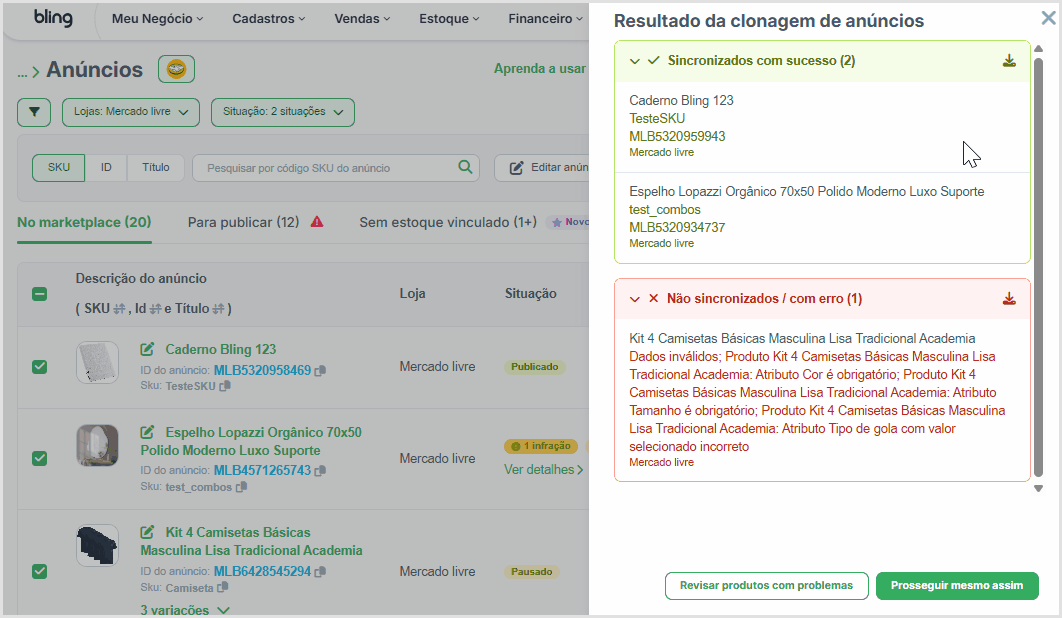Open the Lojas: Mercado livre dropdown
1062x618 pixels.
pyautogui.click(x=131, y=112)
